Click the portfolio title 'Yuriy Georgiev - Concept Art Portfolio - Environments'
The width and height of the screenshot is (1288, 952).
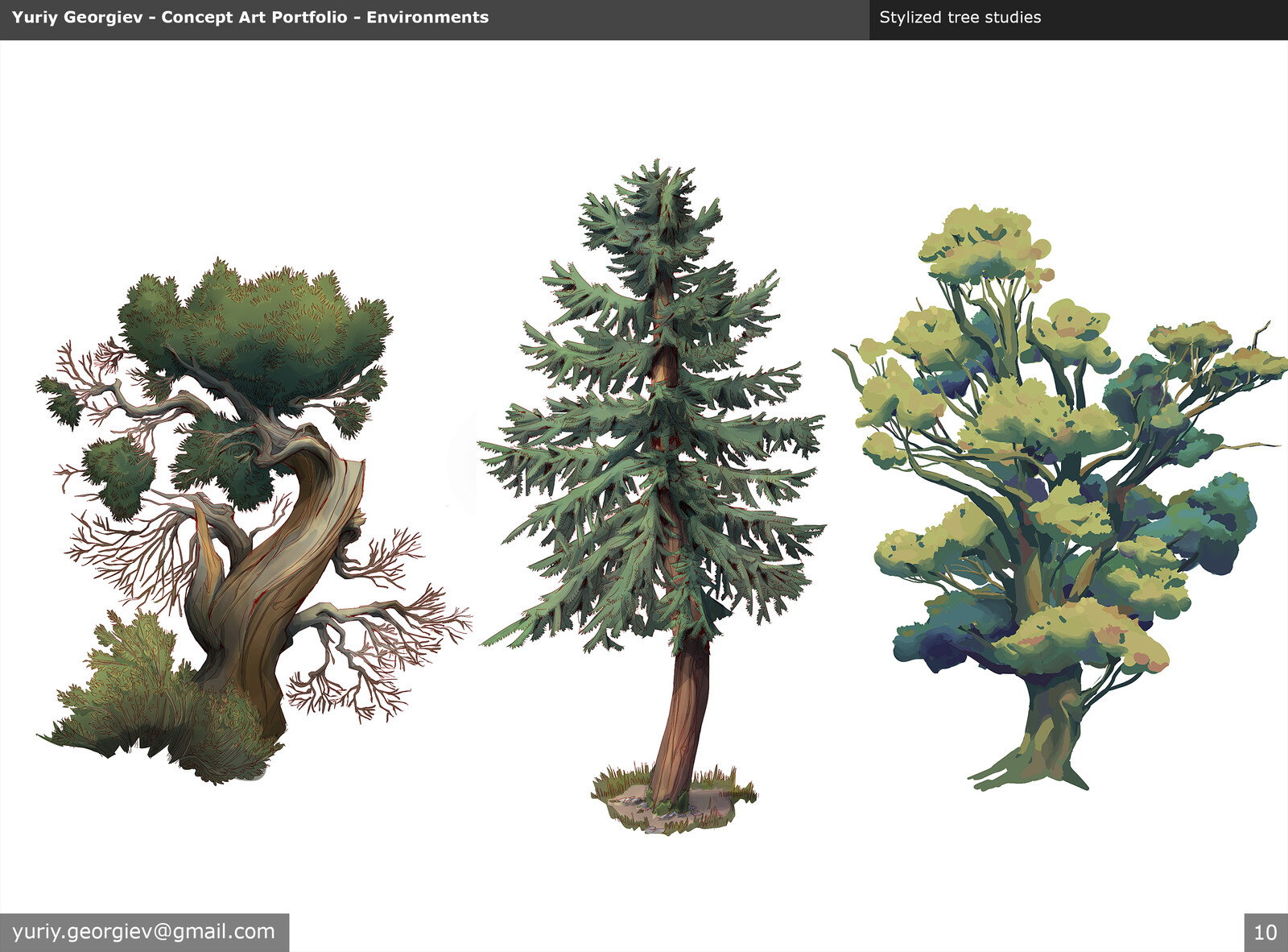tap(250, 17)
